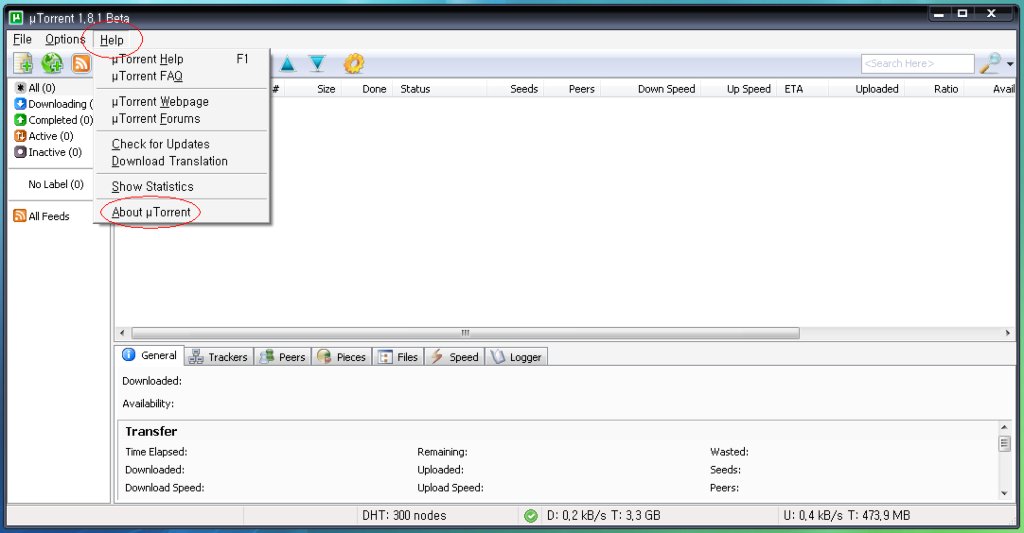The height and width of the screenshot is (533, 1024).
Task: Switch to the Speed tab
Action: (x=455, y=357)
